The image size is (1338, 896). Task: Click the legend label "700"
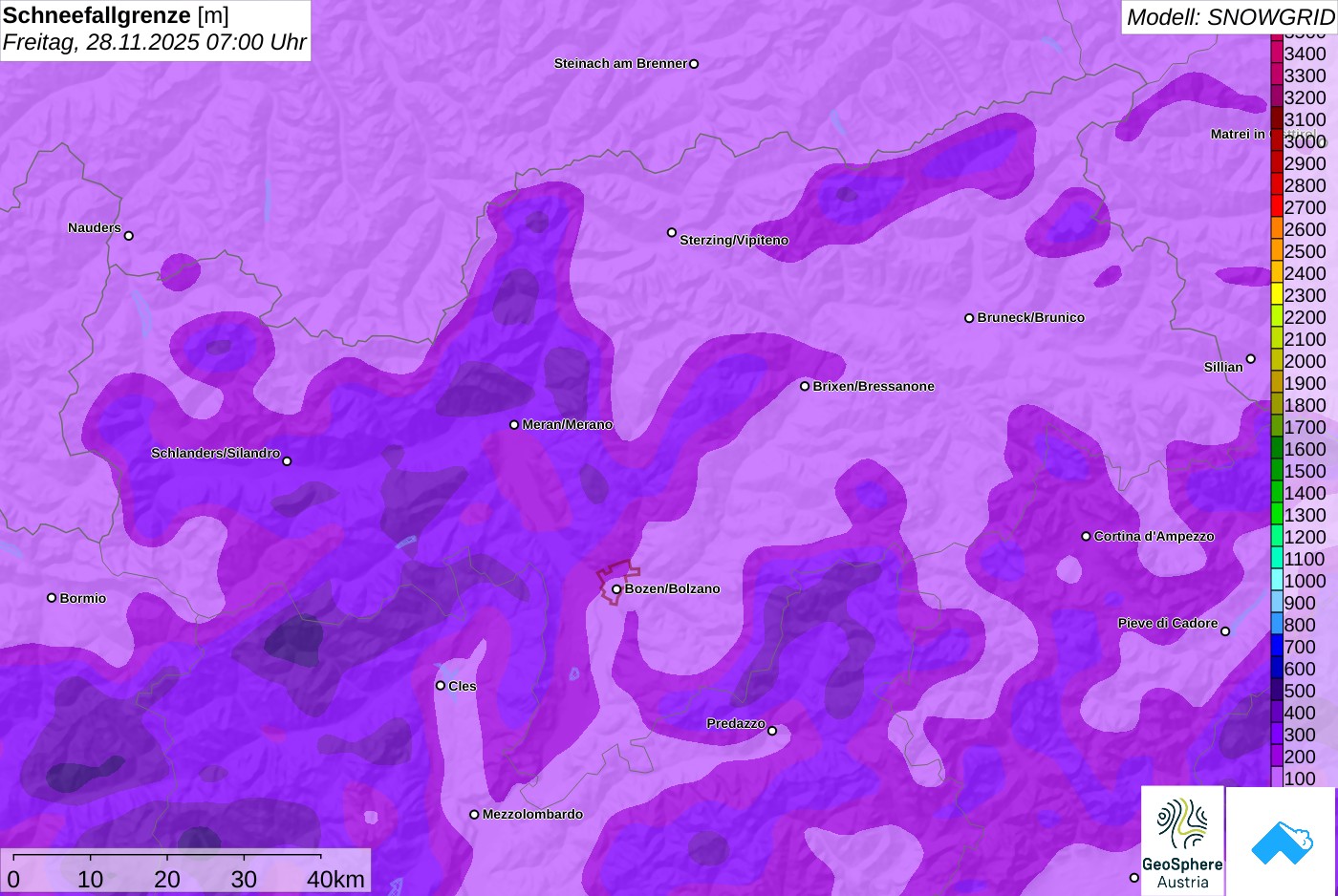pyautogui.click(x=1300, y=647)
